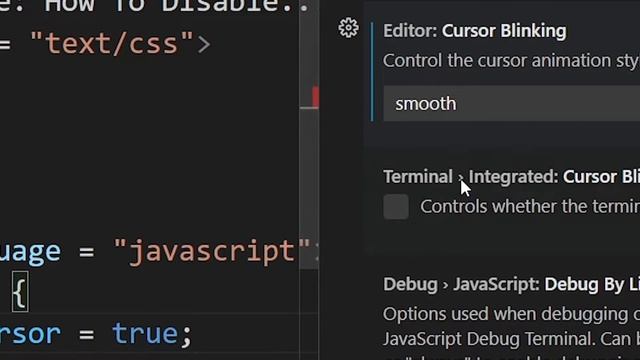
Task: Toggle the Terminal Integrated Cursor Blinking checkbox
Action: pyautogui.click(x=396, y=207)
